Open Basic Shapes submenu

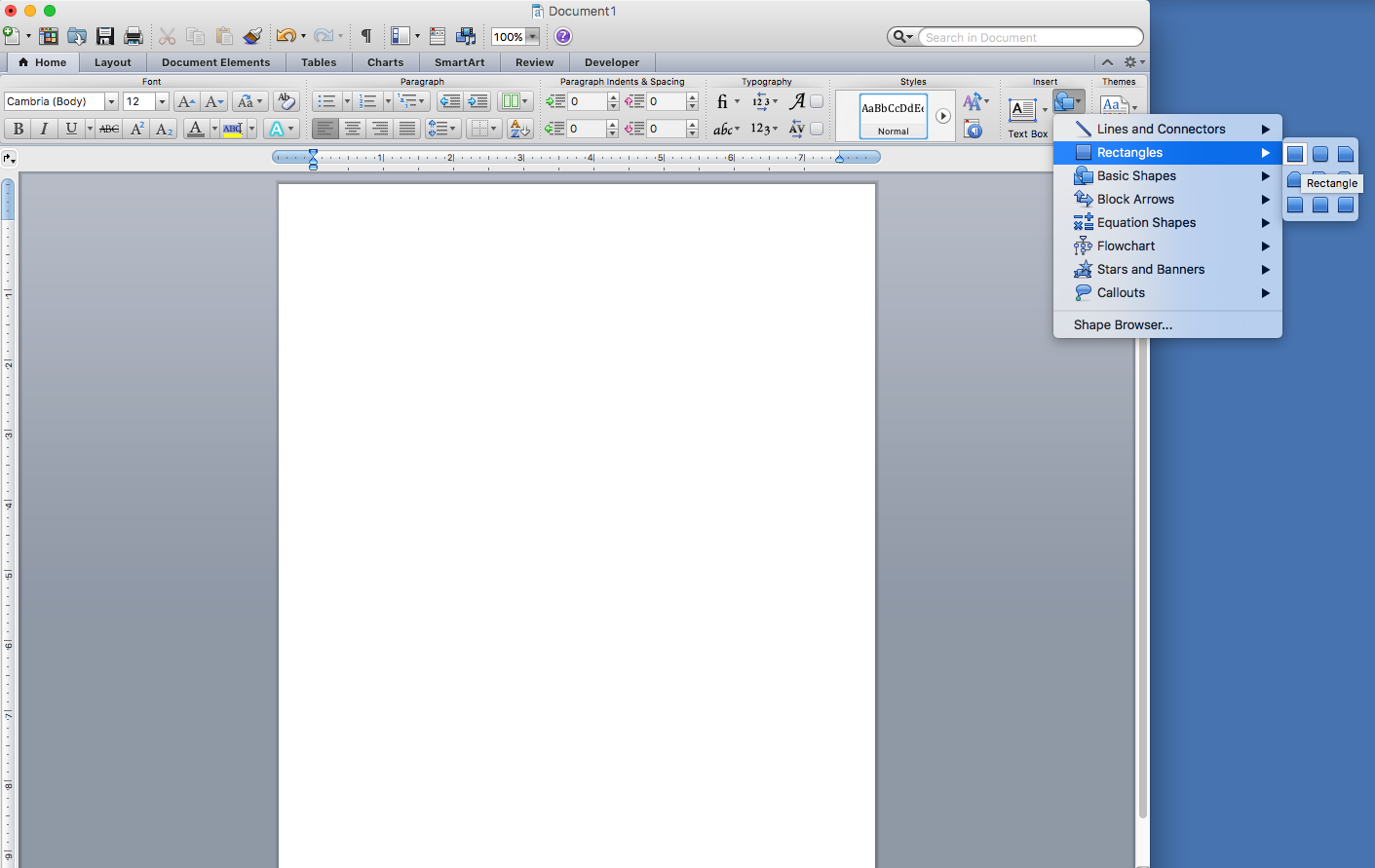click(1167, 175)
